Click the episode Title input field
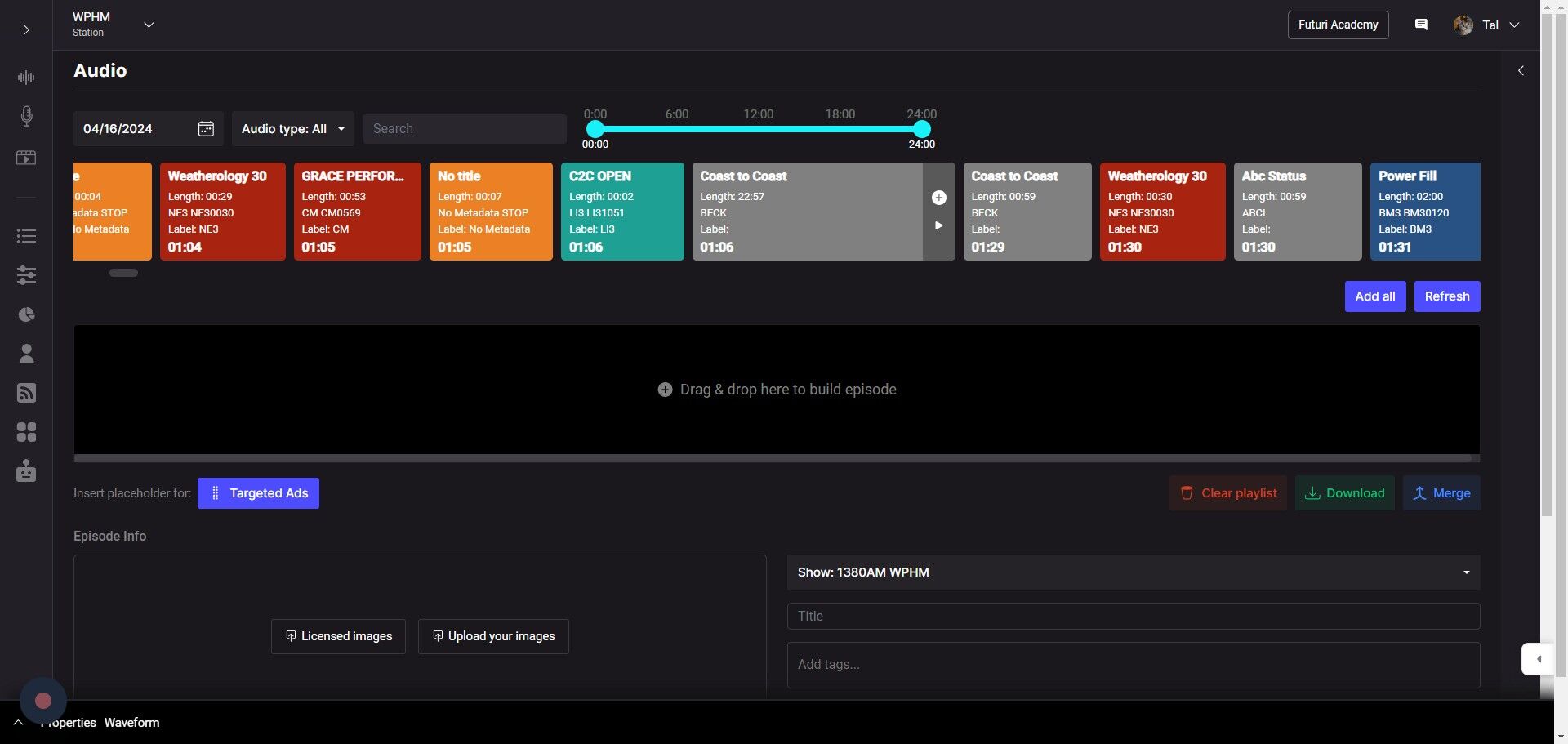The width and height of the screenshot is (1568, 744). pos(1133,617)
